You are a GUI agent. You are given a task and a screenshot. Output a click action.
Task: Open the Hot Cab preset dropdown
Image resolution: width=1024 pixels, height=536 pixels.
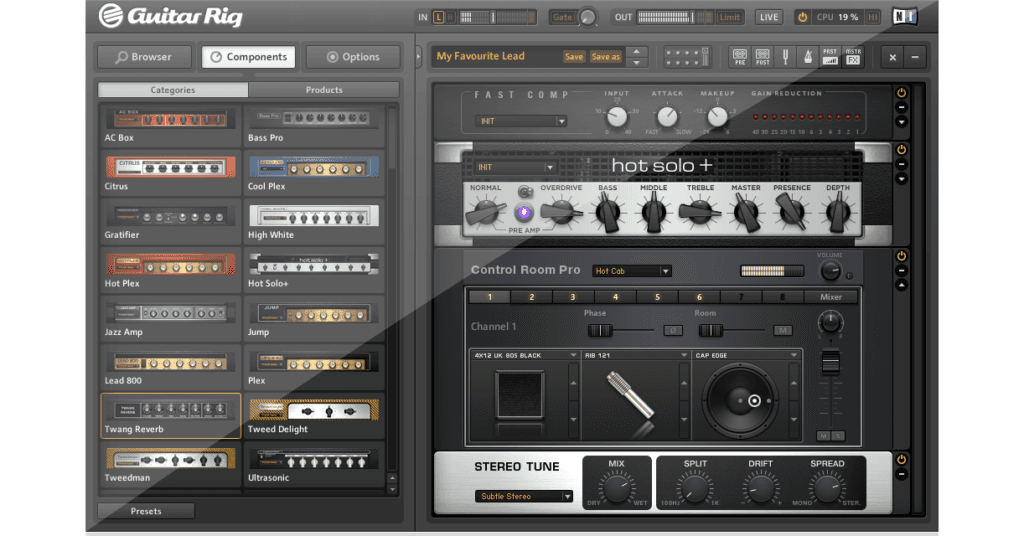[631, 271]
